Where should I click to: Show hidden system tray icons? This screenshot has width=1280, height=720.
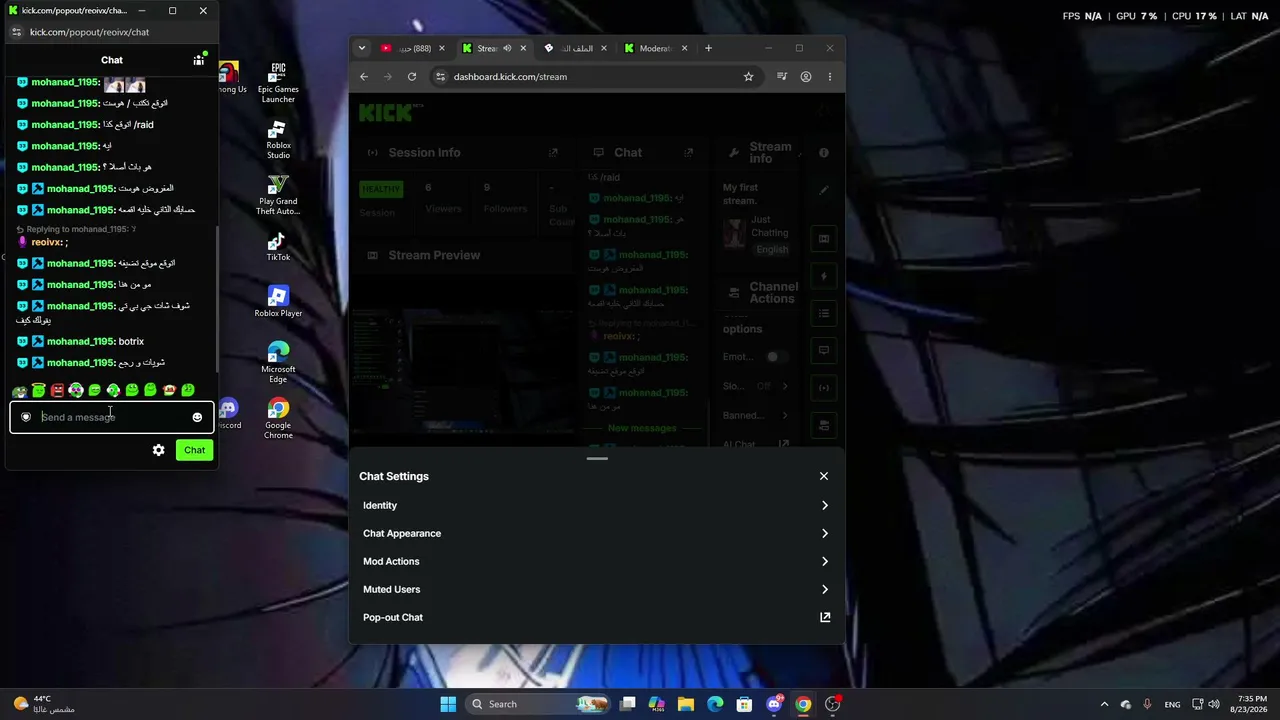click(x=1104, y=704)
